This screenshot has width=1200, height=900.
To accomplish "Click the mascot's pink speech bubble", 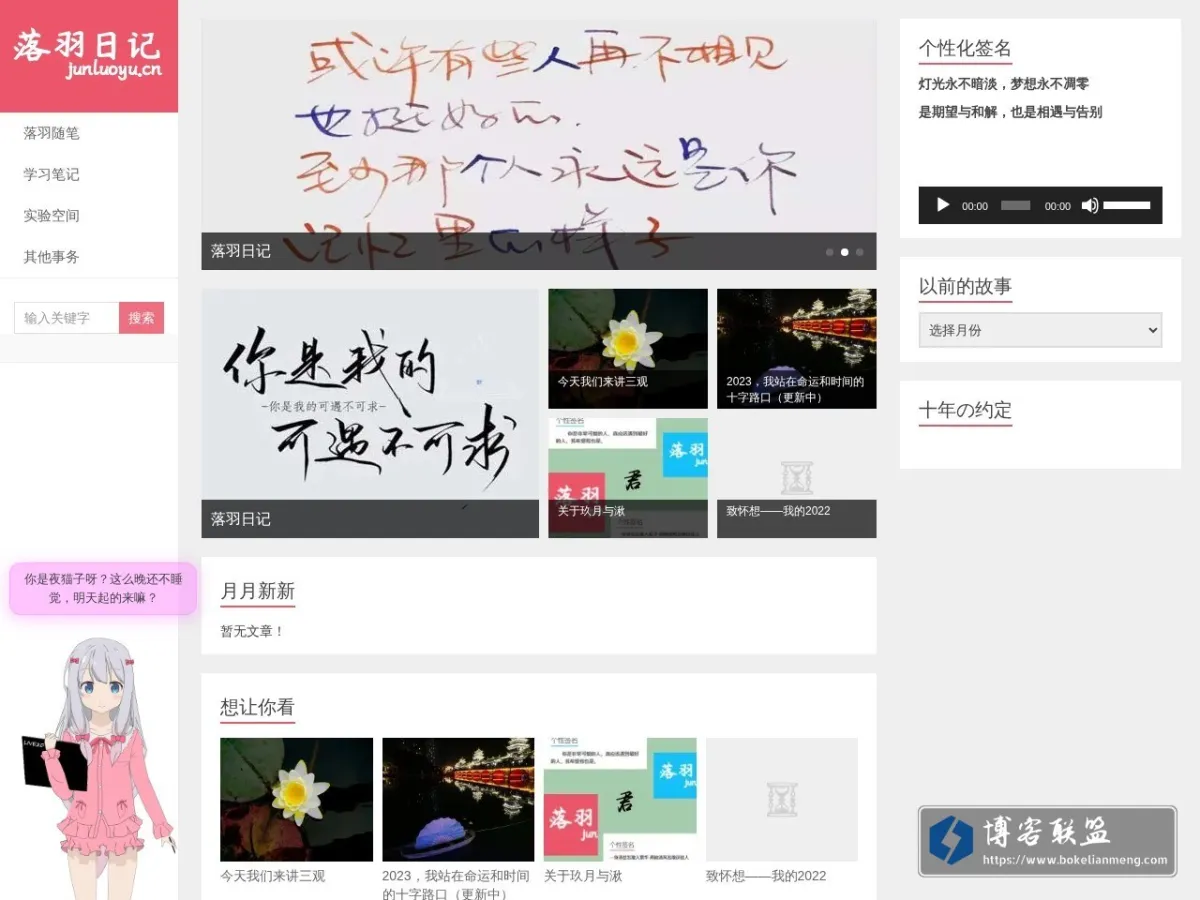I will point(103,588).
